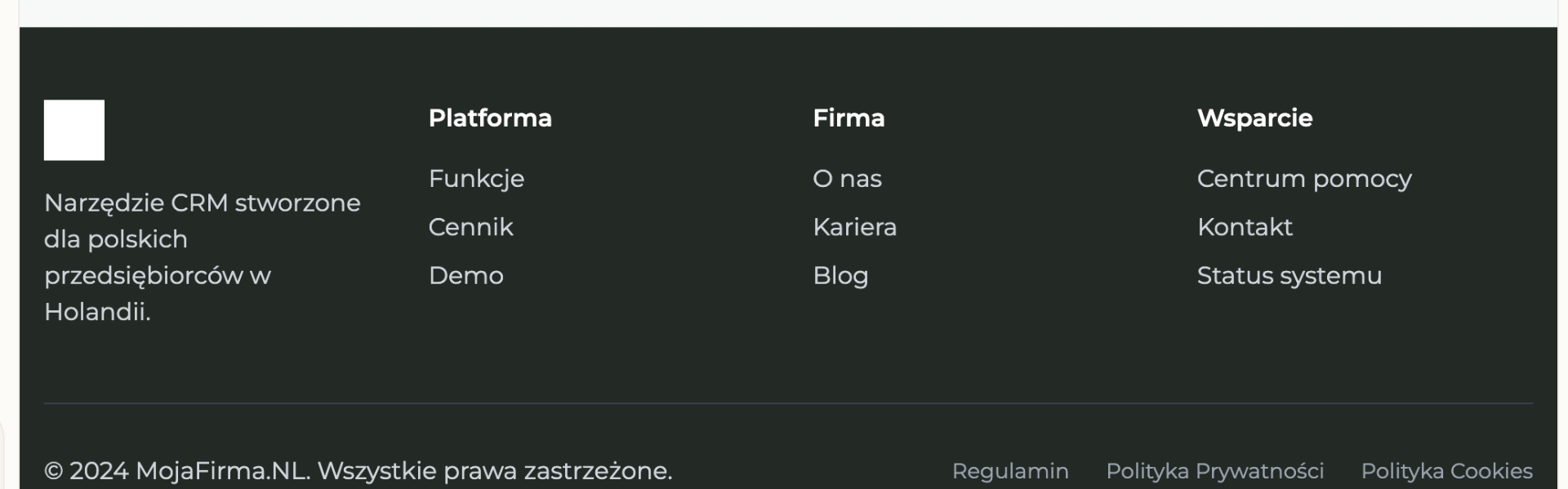The image size is (1568, 489).
Task: Click the Kontakt link under Wsparcie
Action: 1245,227
